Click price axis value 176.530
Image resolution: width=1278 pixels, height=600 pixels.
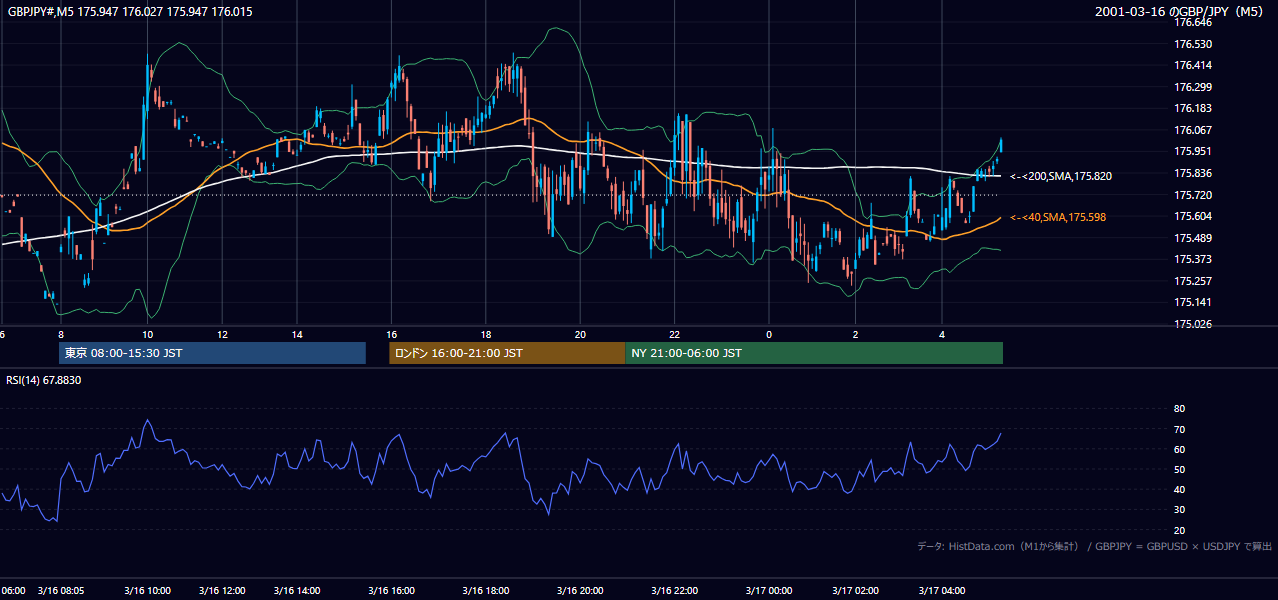pyautogui.click(x=1193, y=44)
